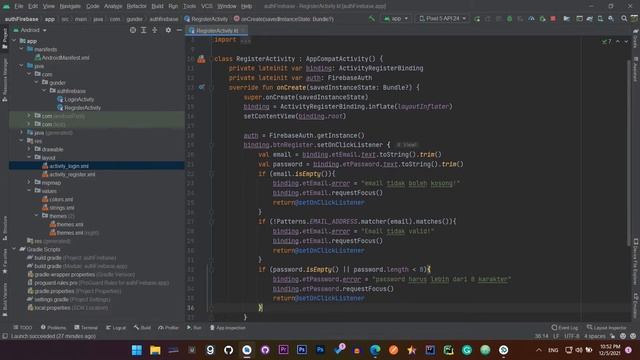Open the File menu
This screenshot has height=360, width=640.
pos(19,6)
